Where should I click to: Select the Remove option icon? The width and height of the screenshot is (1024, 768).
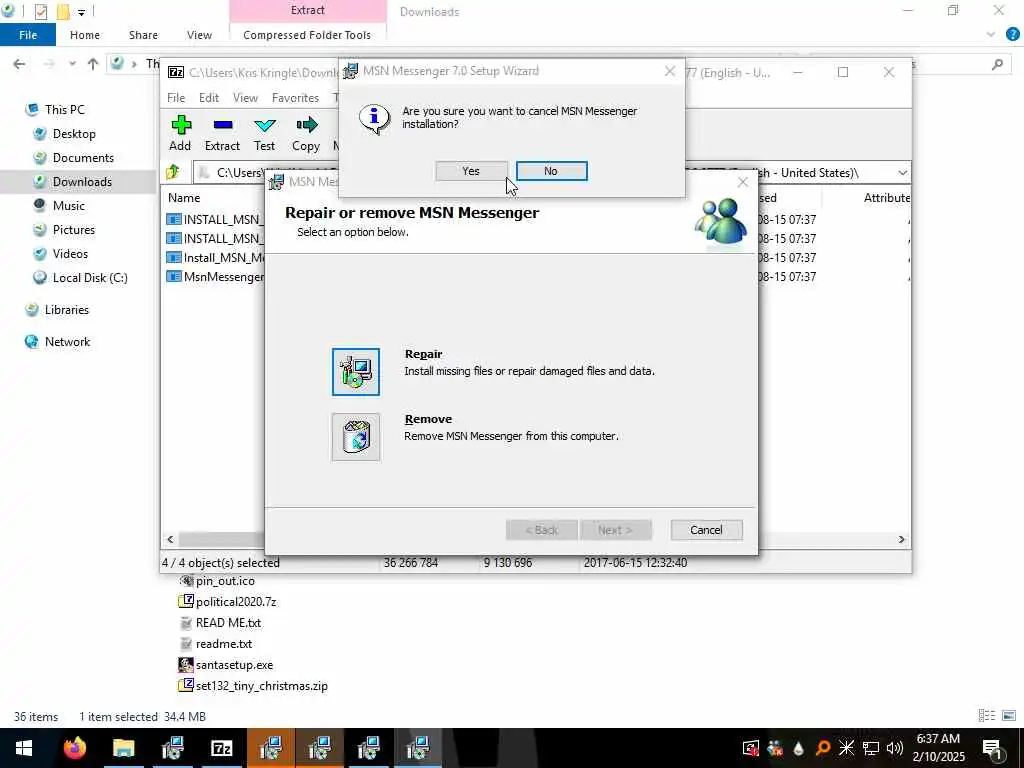click(356, 437)
